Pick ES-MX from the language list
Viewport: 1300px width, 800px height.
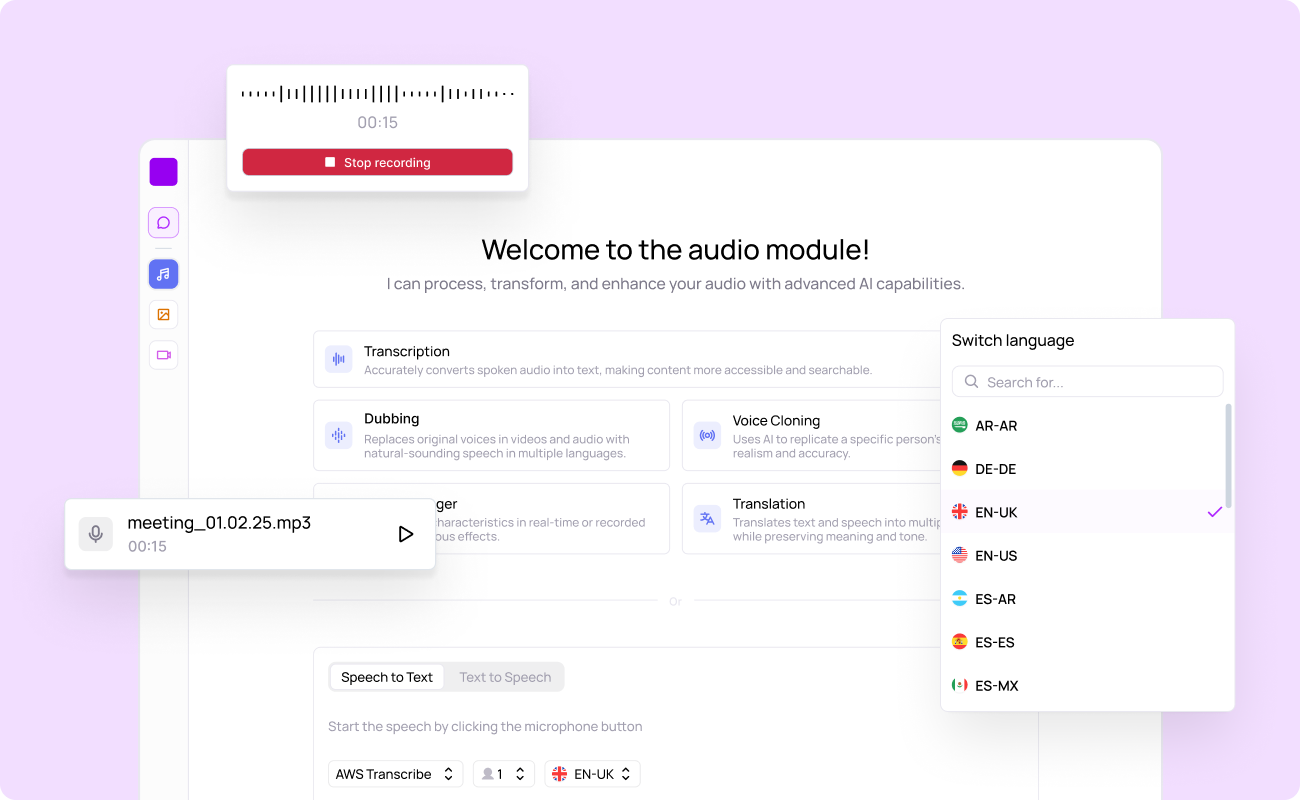[x=1083, y=685]
